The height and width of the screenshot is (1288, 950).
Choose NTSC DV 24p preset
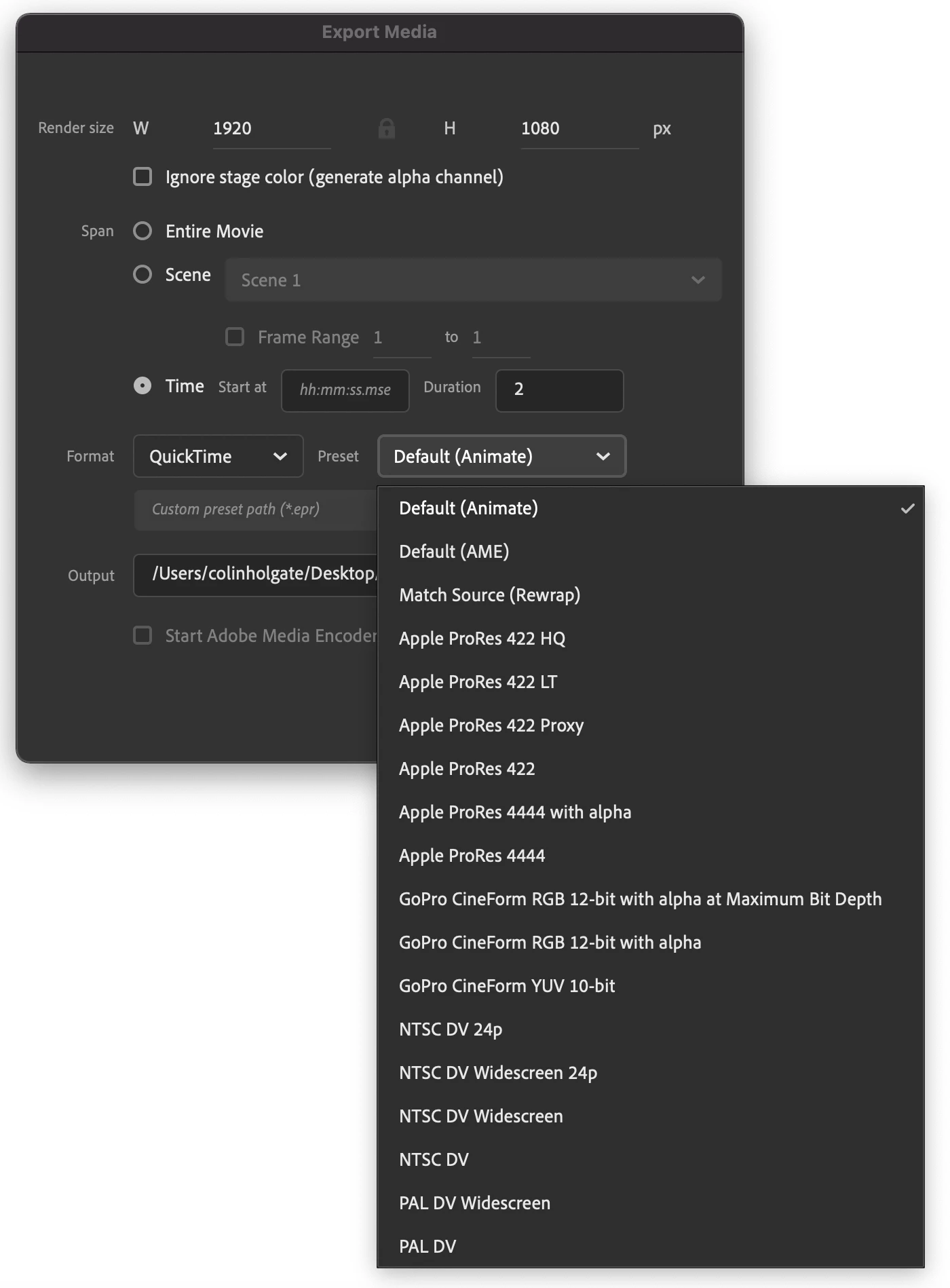[x=651, y=1029]
